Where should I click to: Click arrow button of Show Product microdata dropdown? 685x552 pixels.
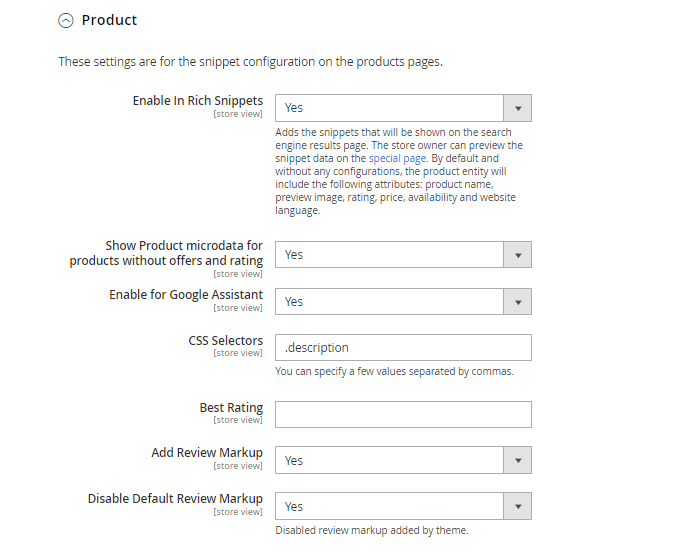pos(517,255)
